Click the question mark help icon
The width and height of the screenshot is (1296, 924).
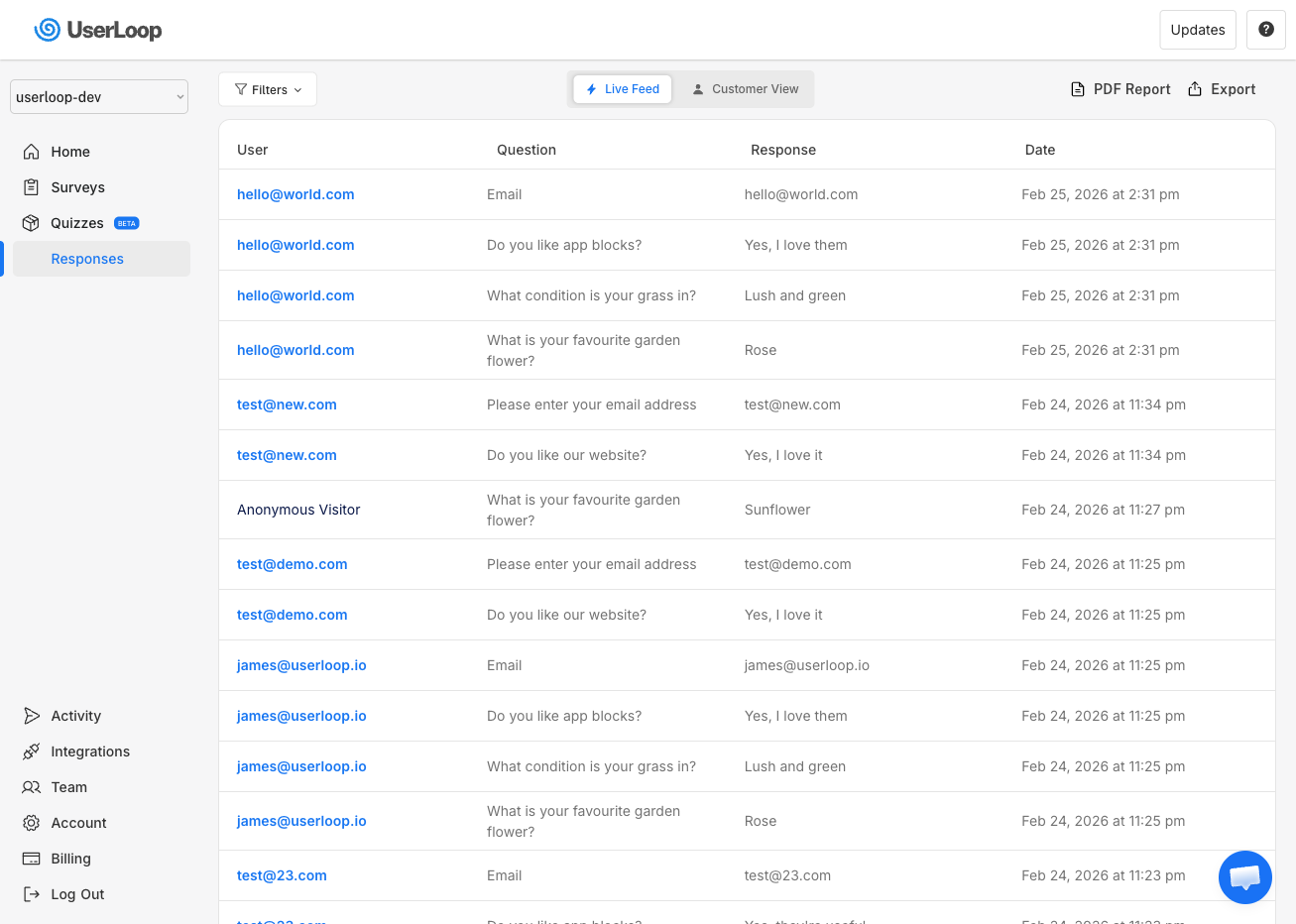(x=1265, y=30)
